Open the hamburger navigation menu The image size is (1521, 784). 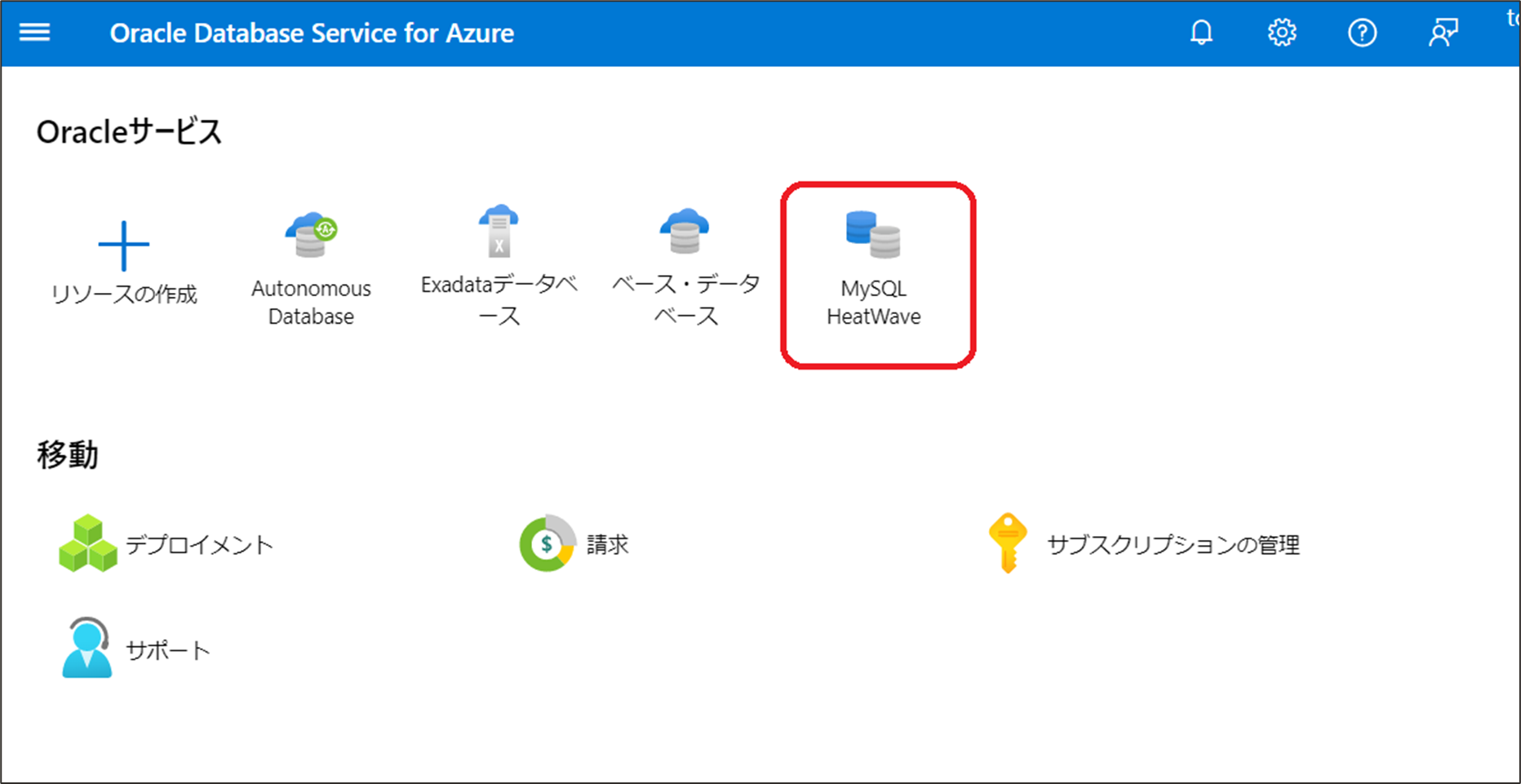[x=34, y=33]
